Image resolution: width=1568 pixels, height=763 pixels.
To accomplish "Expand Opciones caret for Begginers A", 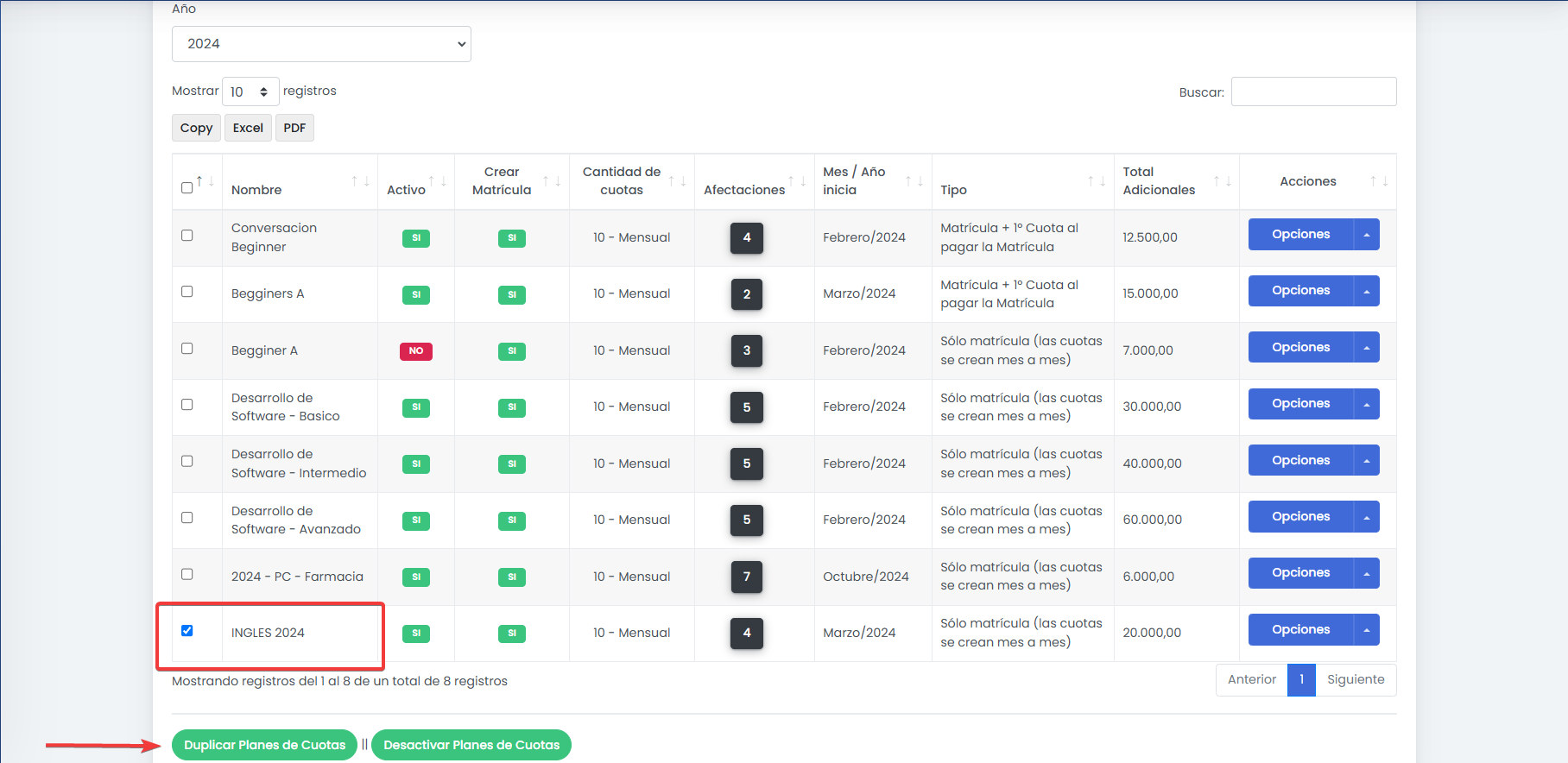I will coord(1367,291).
